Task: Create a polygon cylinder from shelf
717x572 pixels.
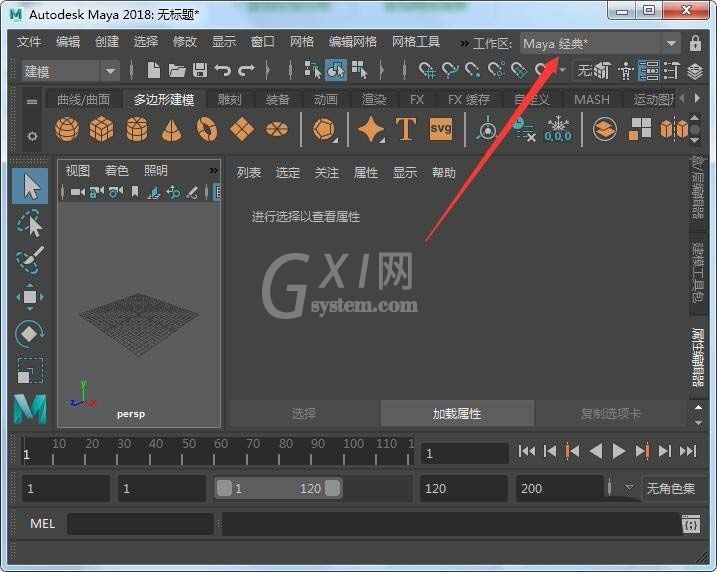Action: click(137, 129)
